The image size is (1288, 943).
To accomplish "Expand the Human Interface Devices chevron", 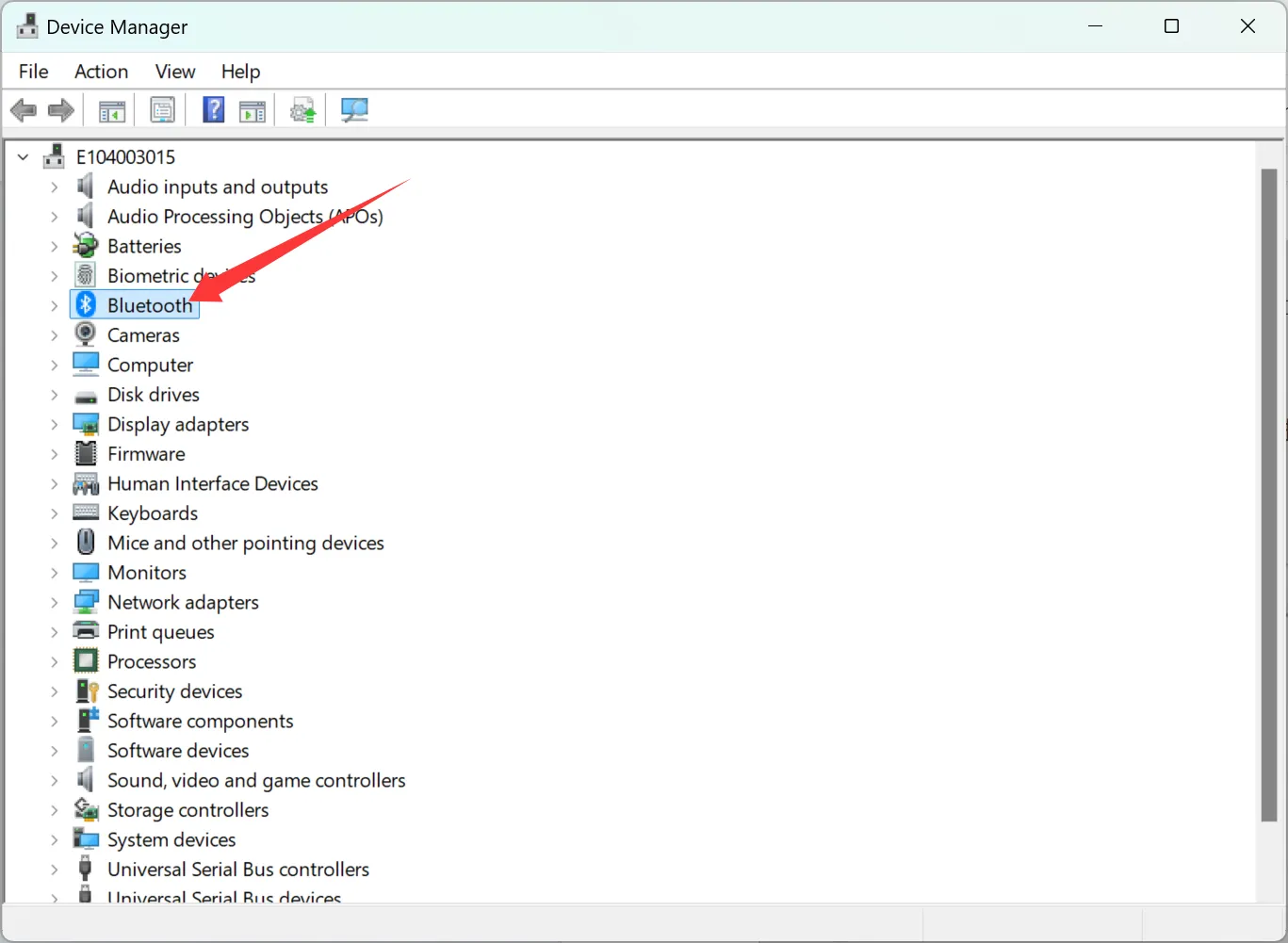I will click(x=54, y=483).
